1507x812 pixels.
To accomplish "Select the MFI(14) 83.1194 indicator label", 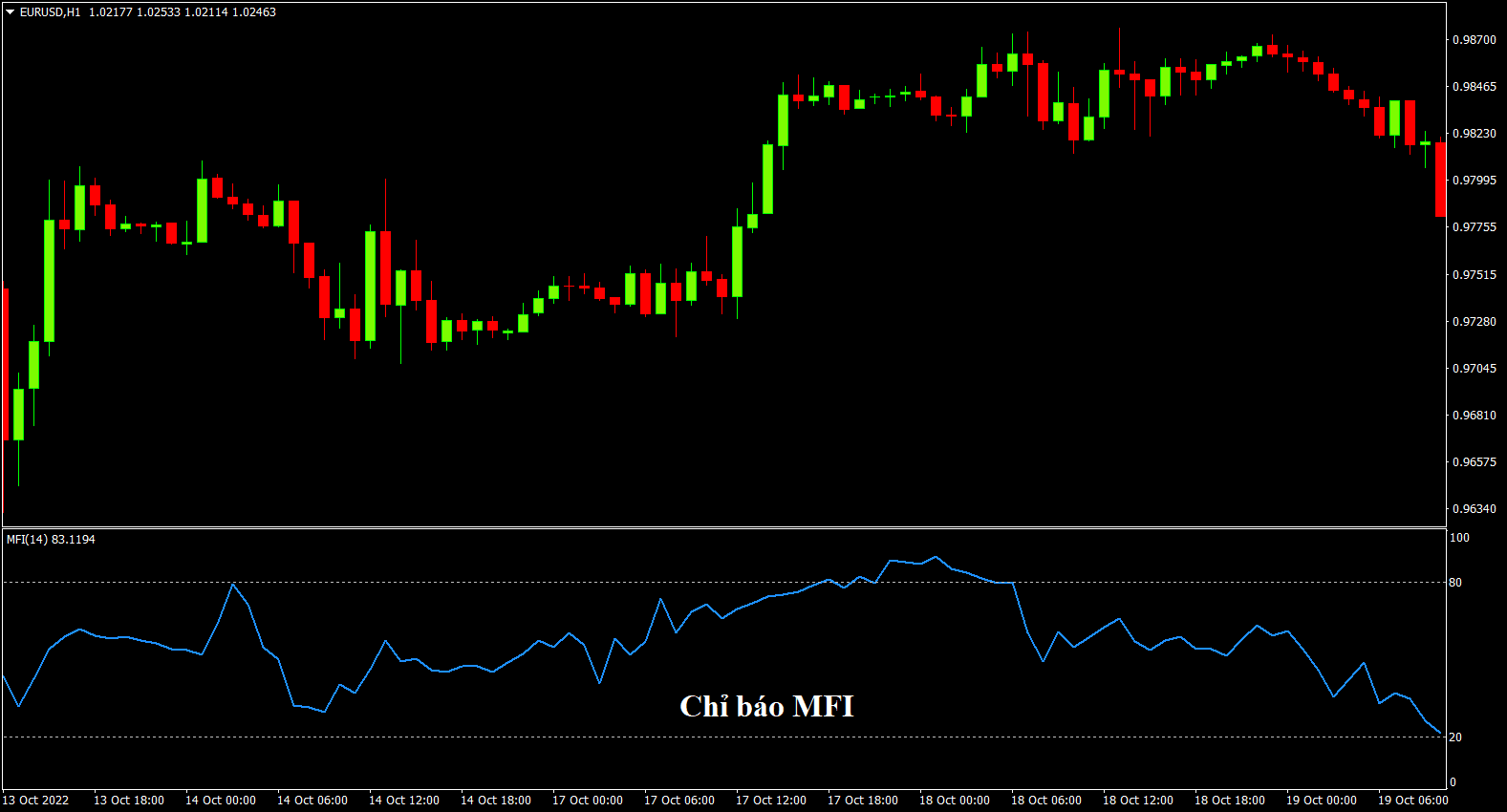I will [51, 540].
